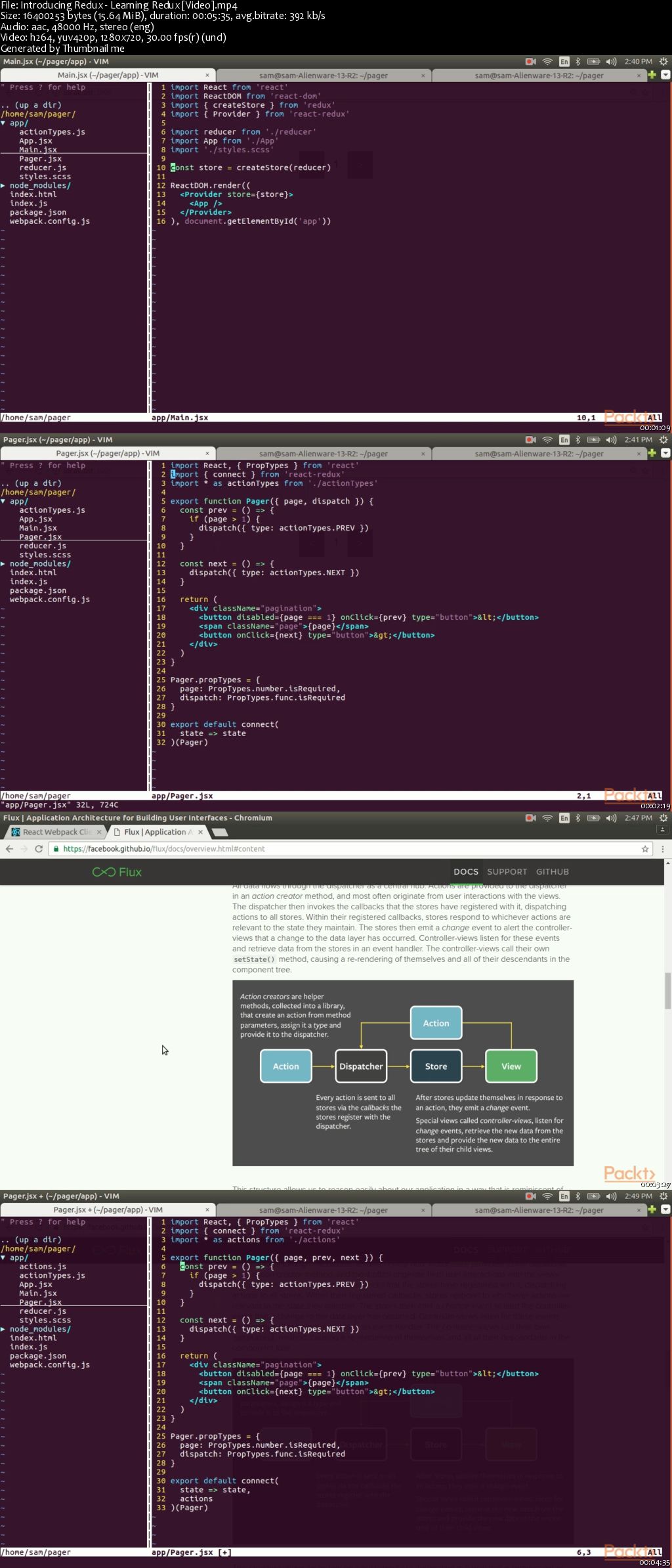Select actions.js in Pager.jsx + file tree
Screen dimensions: 672x1568
pyautogui.click(x=43, y=1267)
